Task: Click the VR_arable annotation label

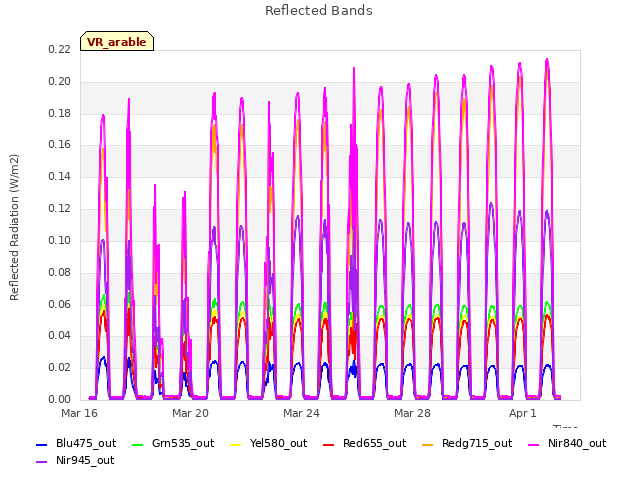Action: click(x=117, y=42)
